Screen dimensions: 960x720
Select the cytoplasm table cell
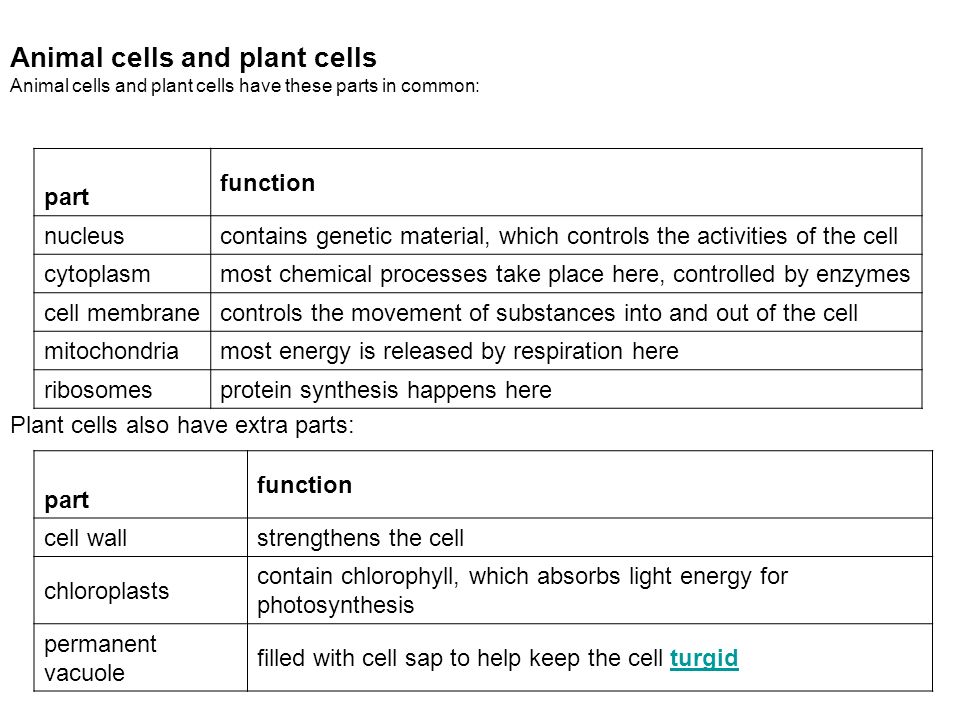coord(122,274)
